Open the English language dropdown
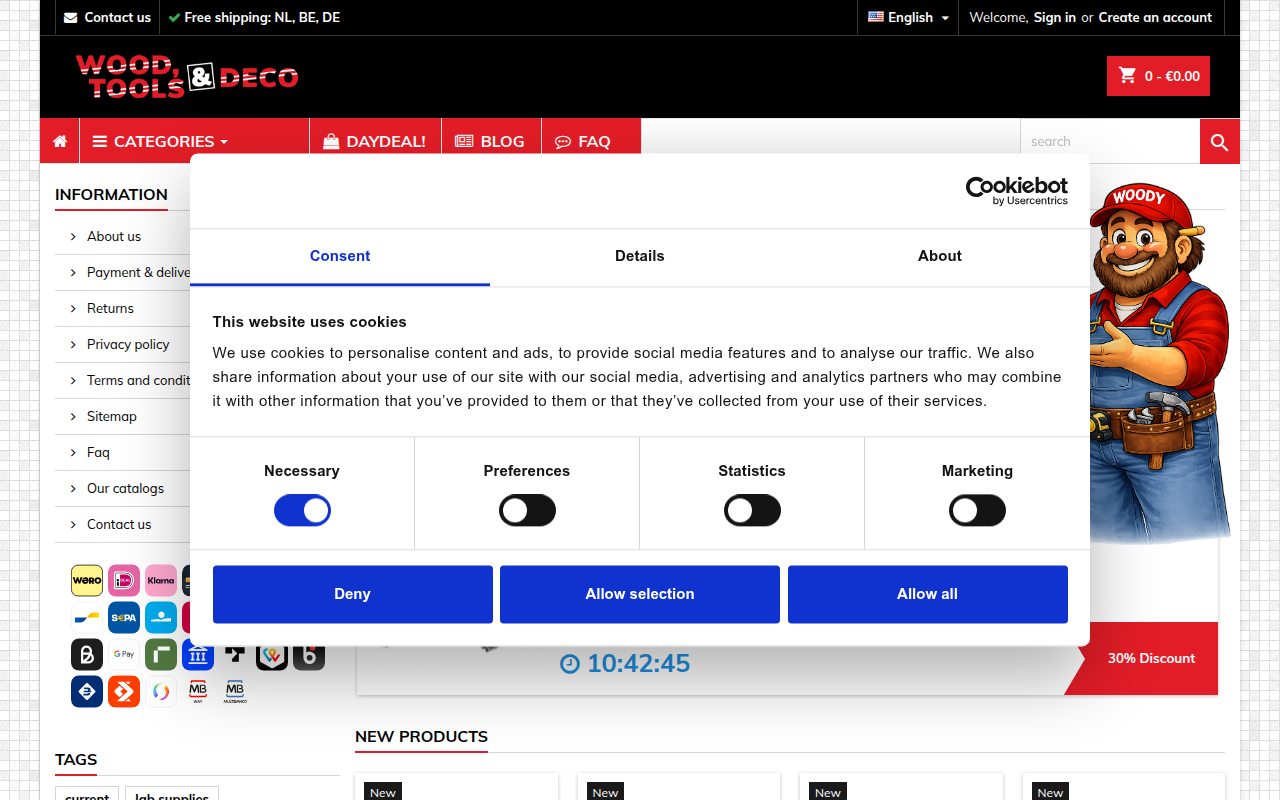Viewport: 1280px width, 800px height. pos(908,17)
